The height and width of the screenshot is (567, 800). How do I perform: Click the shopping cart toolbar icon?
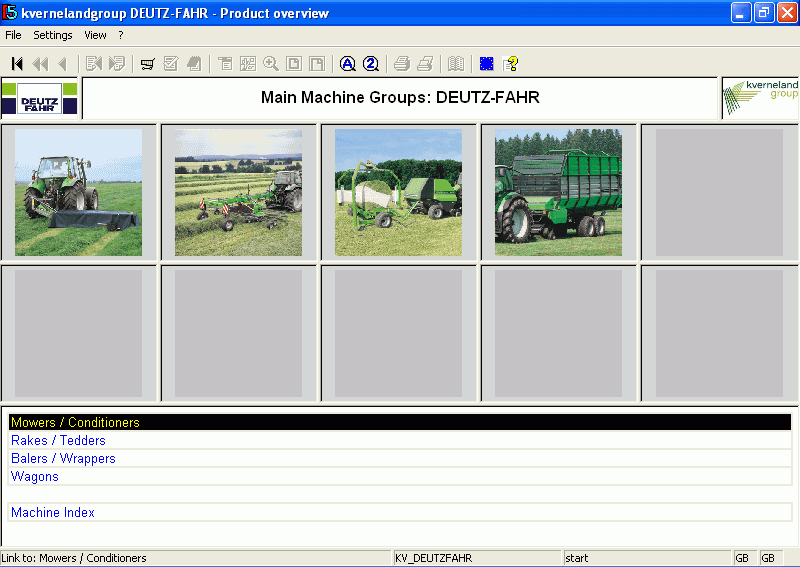pos(147,64)
